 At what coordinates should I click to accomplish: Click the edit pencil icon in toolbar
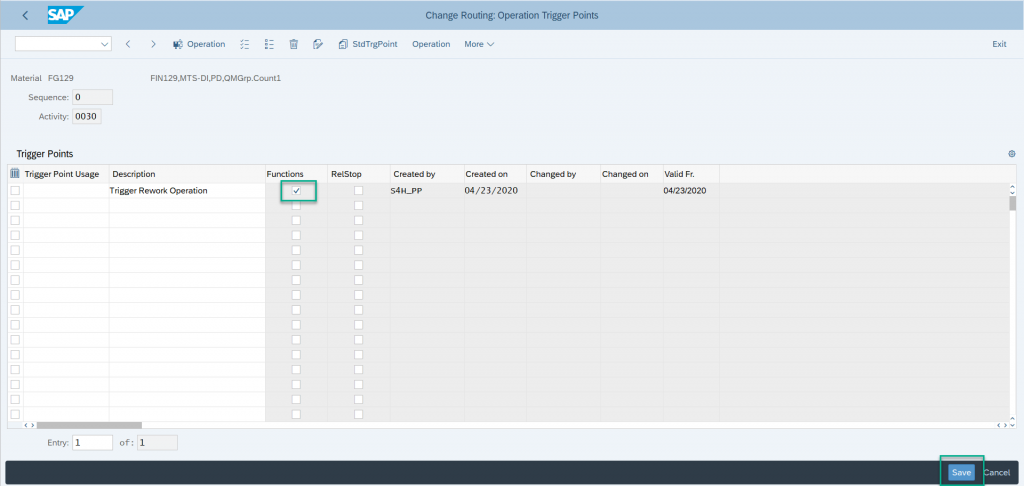coord(318,44)
